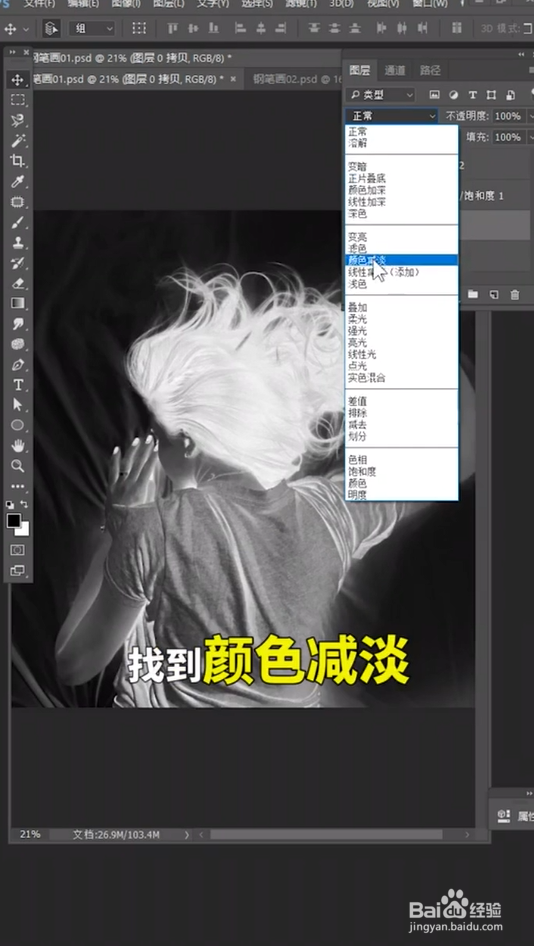Choose 实色混合 blend mode

(401, 378)
